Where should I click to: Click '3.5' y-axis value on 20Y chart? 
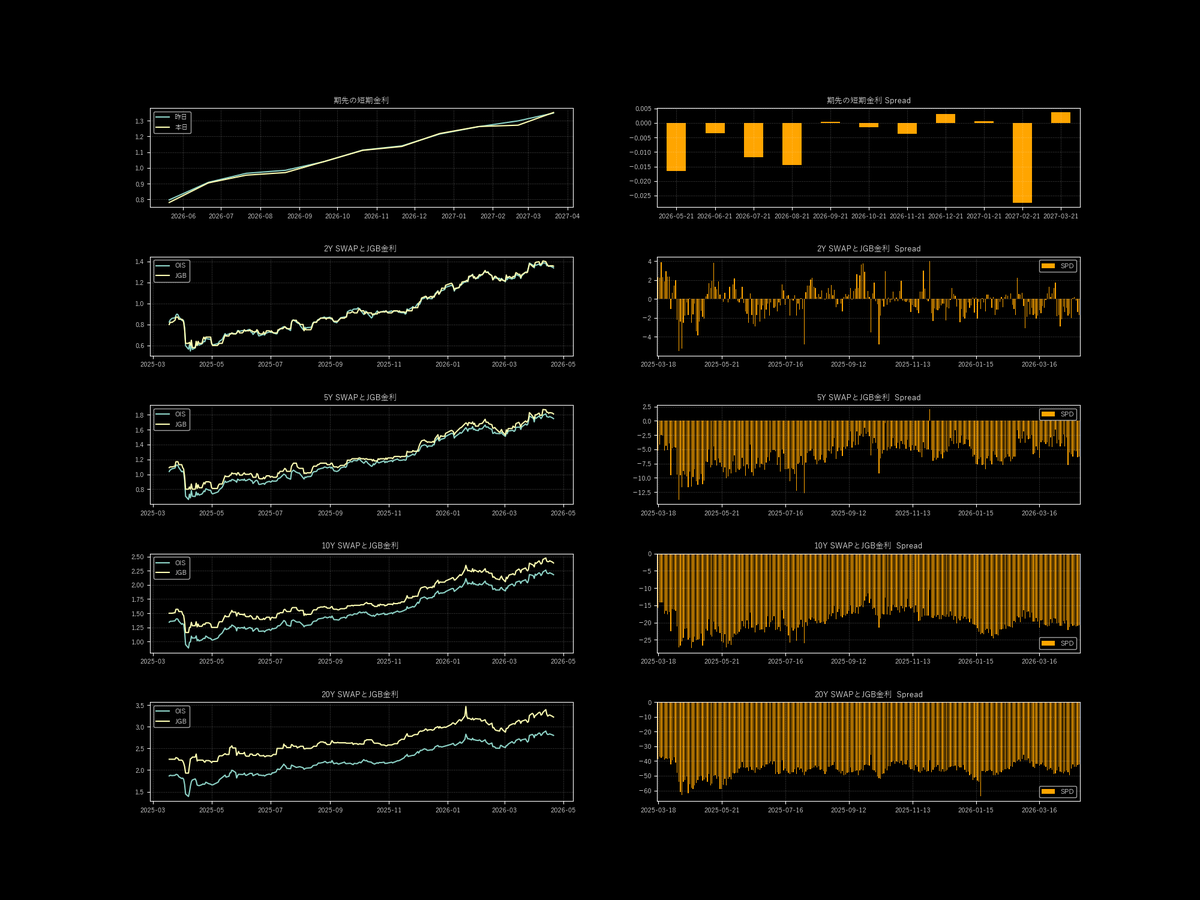(140, 706)
